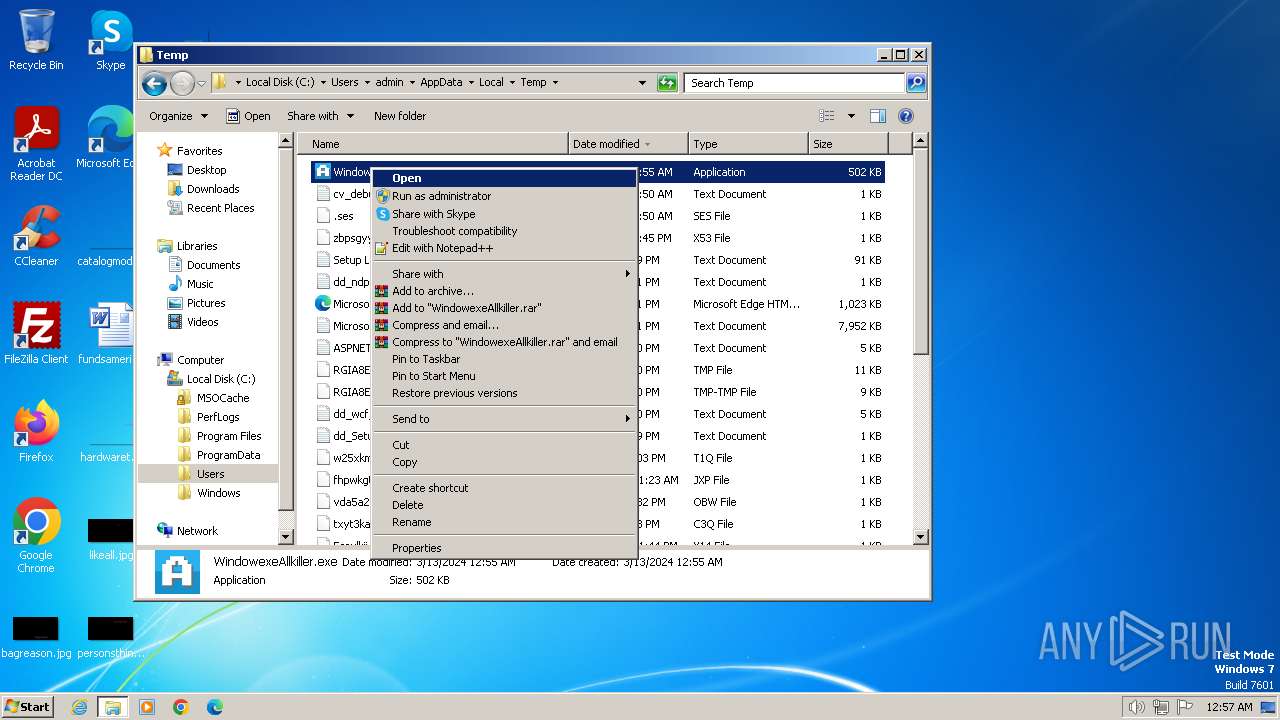The width and height of the screenshot is (1280, 720).
Task: Select Desktop under Favorites
Action: (206, 170)
